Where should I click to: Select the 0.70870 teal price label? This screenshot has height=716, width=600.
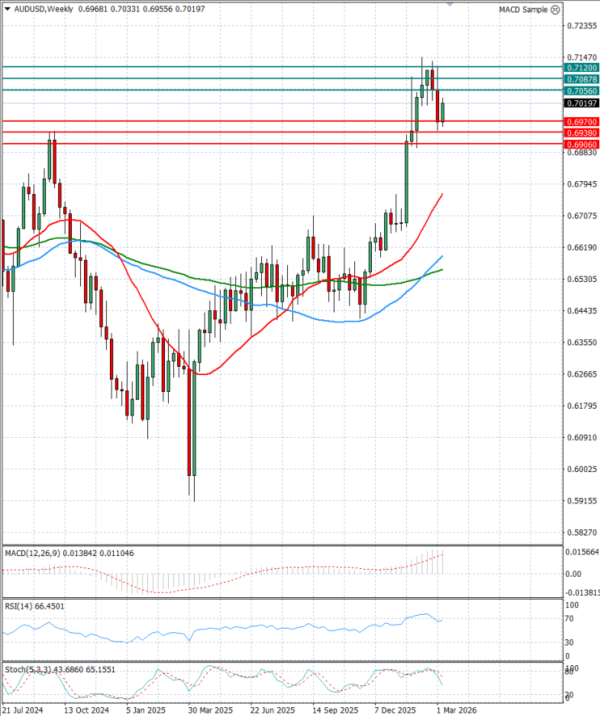click(x=581, y=78)
